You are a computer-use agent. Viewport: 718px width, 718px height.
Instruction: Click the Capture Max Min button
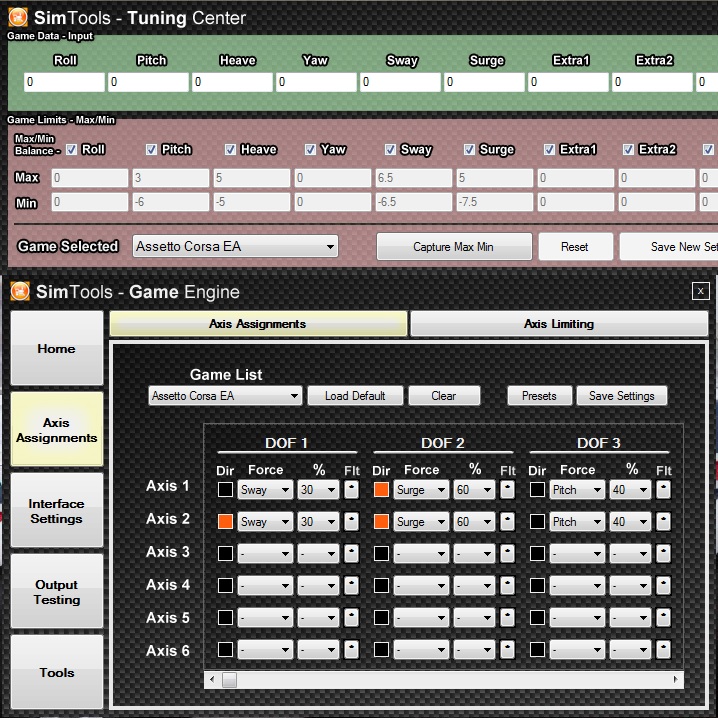(454, 247)
